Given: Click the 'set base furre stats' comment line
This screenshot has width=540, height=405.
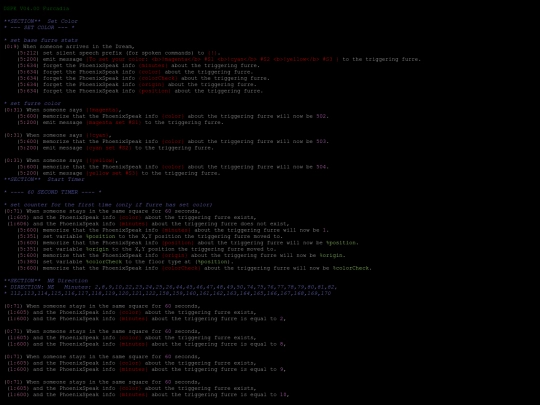Looking at the screenshot, I should point(41,40).
